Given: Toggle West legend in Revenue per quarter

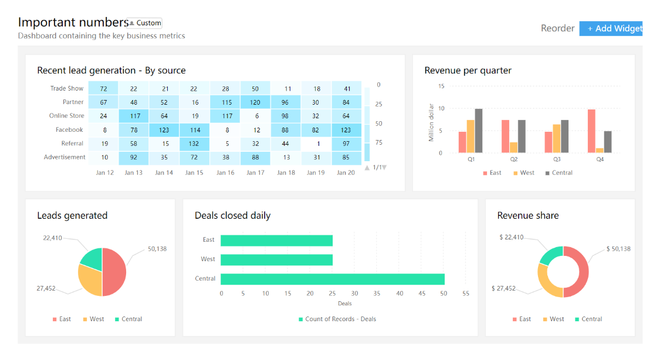Looking at the screenshot, I should click(524, 173).
